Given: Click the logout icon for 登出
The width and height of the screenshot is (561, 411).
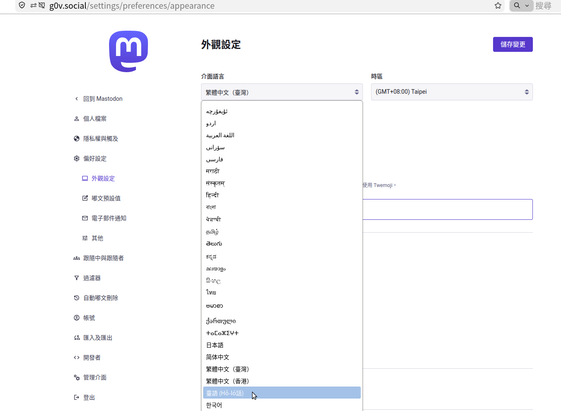Looking at the screenshot, I should pyautogui.click(x=76, y=397).
